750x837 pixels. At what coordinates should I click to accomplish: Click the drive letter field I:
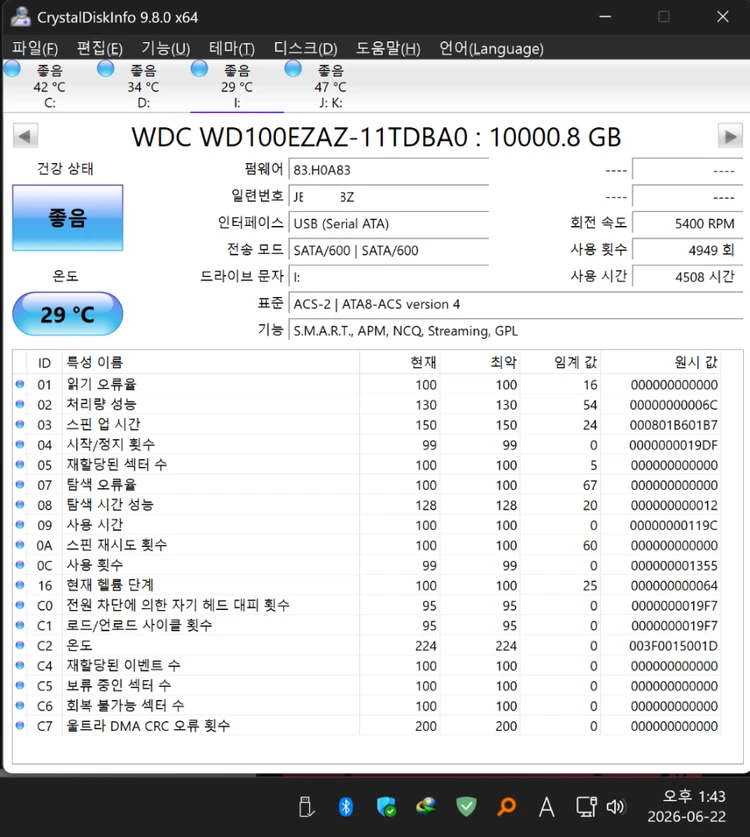389,277
